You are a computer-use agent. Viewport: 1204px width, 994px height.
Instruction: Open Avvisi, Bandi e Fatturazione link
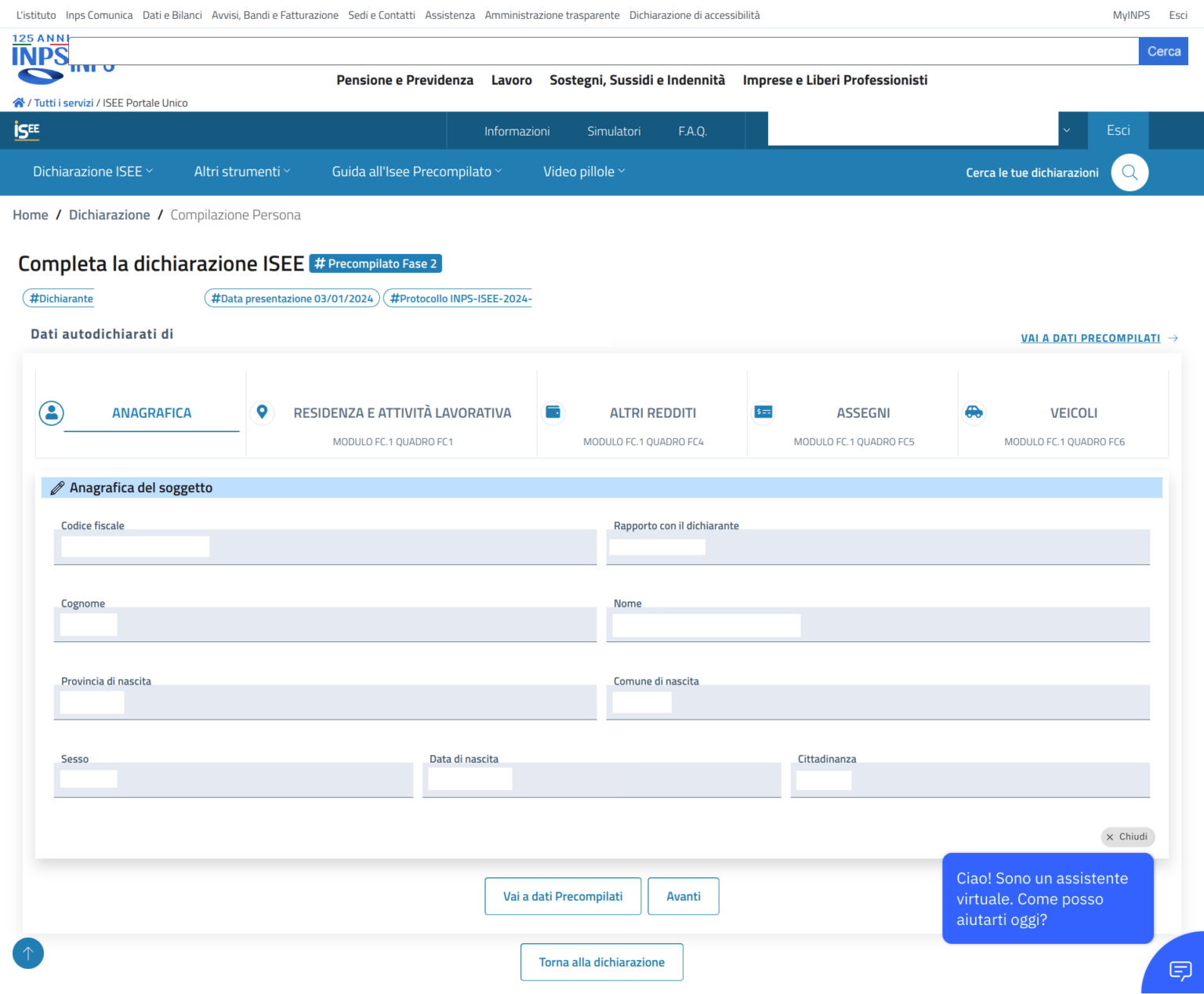(x=275, y=15)
